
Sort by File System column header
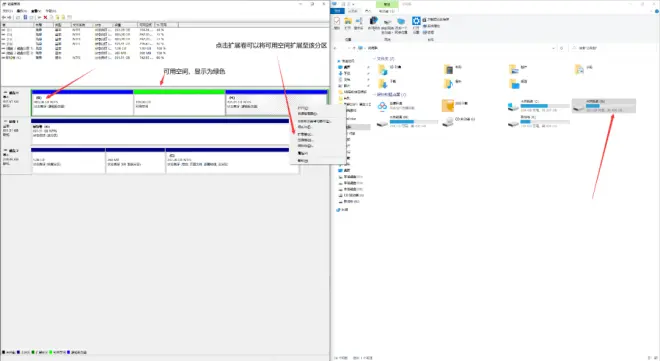[82, 25]
